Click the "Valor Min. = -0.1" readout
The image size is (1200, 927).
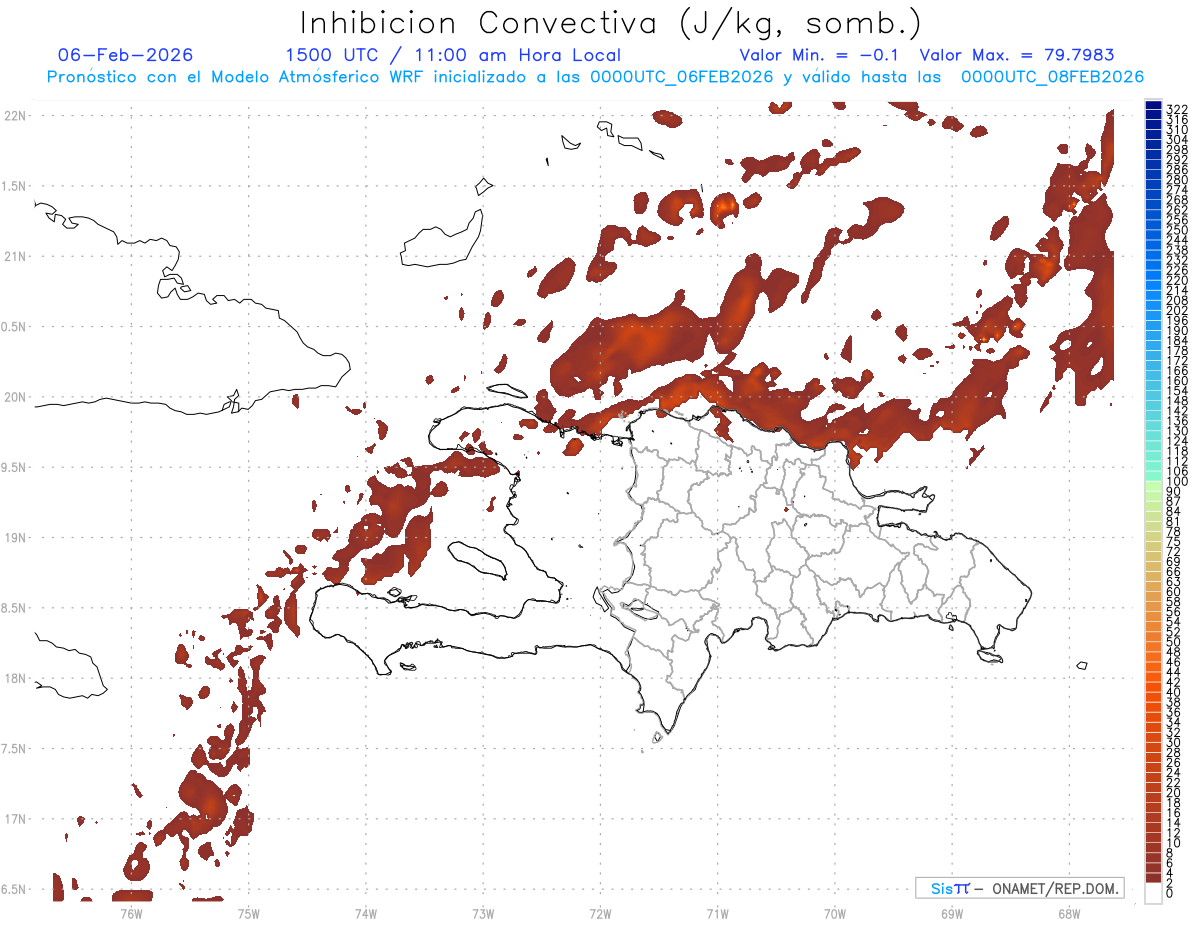[x=820, y=56]
